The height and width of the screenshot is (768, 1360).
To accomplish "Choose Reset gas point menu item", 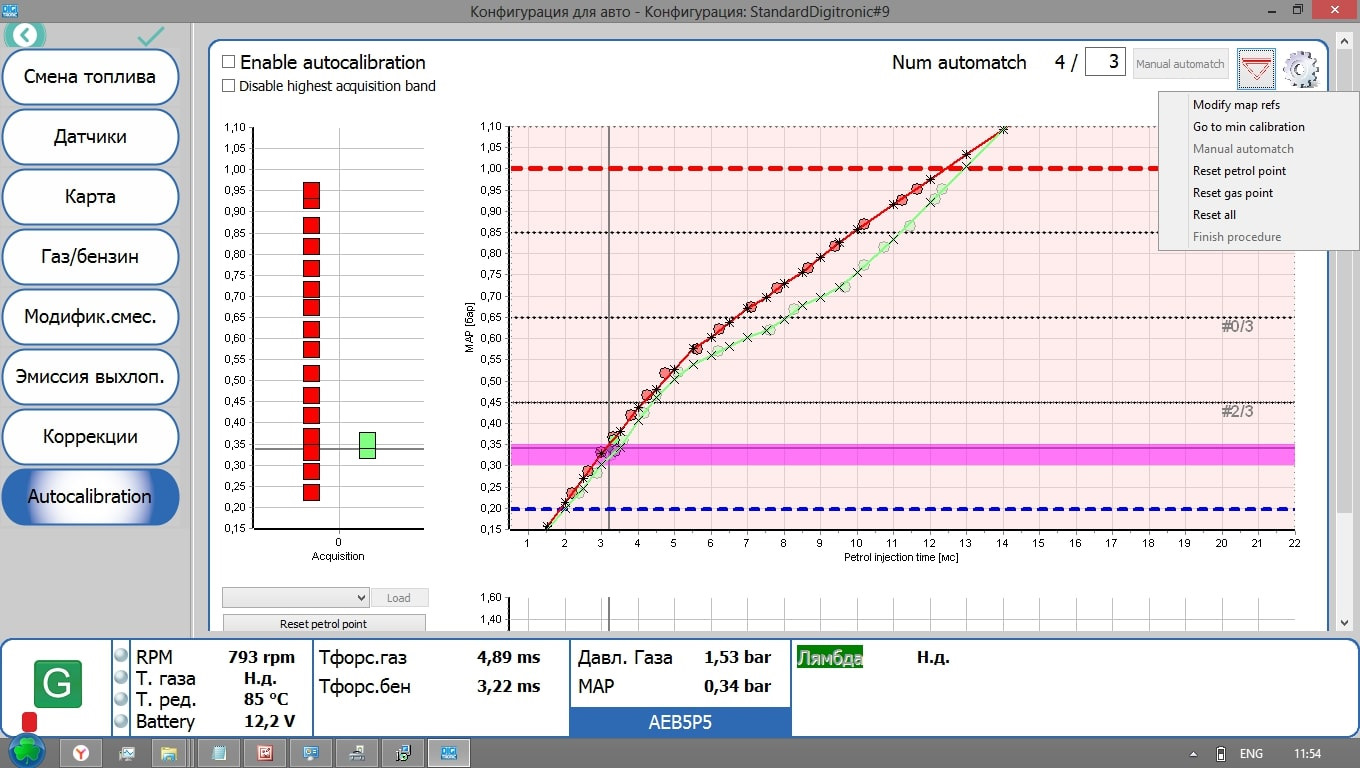I will (1233, 193).
